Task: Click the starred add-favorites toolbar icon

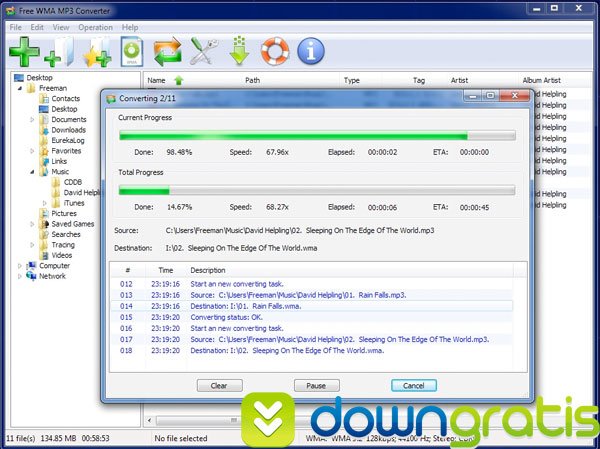Action: pyautogui.click(x=96, y=52)
